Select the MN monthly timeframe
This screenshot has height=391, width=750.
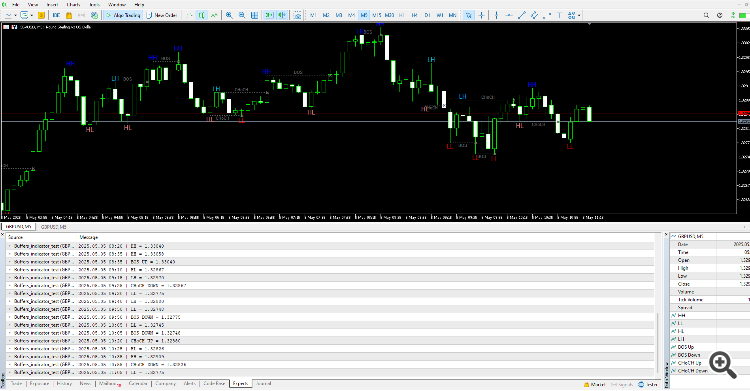point(452,15)
